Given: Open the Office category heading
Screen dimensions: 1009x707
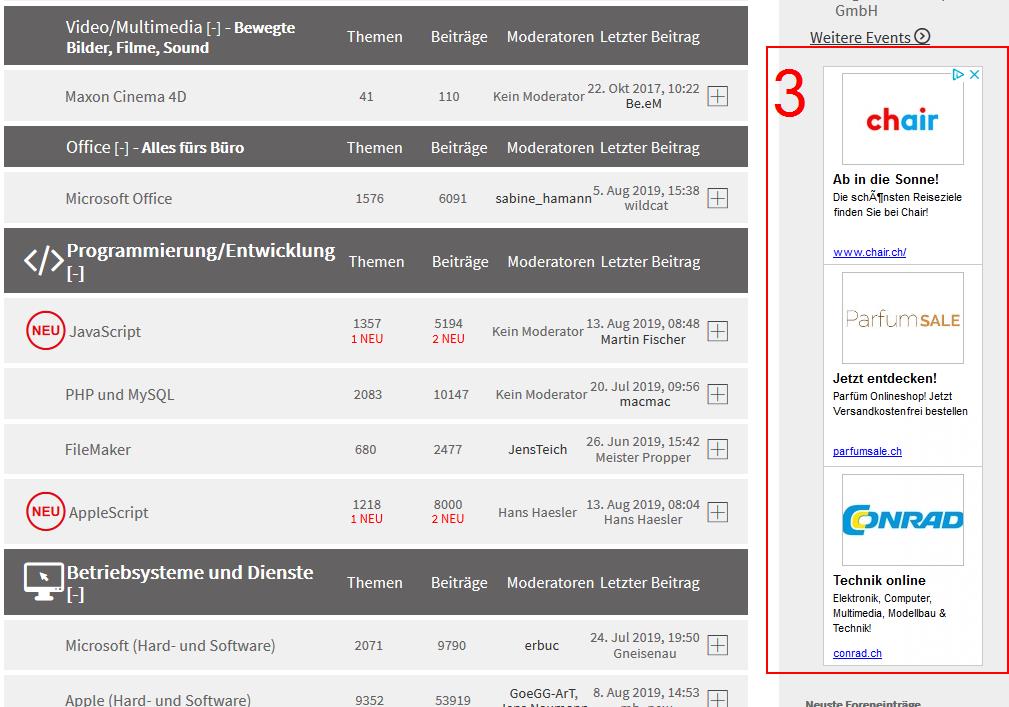Looking at the screenshot, I should pyautogui.click(x=88, y=147).
